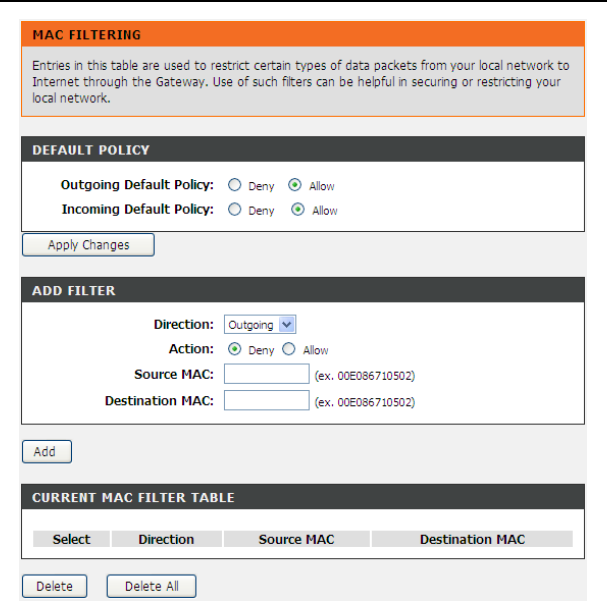The width and height of the screenshot is (607, 601).
Task: Click the Select column header
Action: pos(72,539)
